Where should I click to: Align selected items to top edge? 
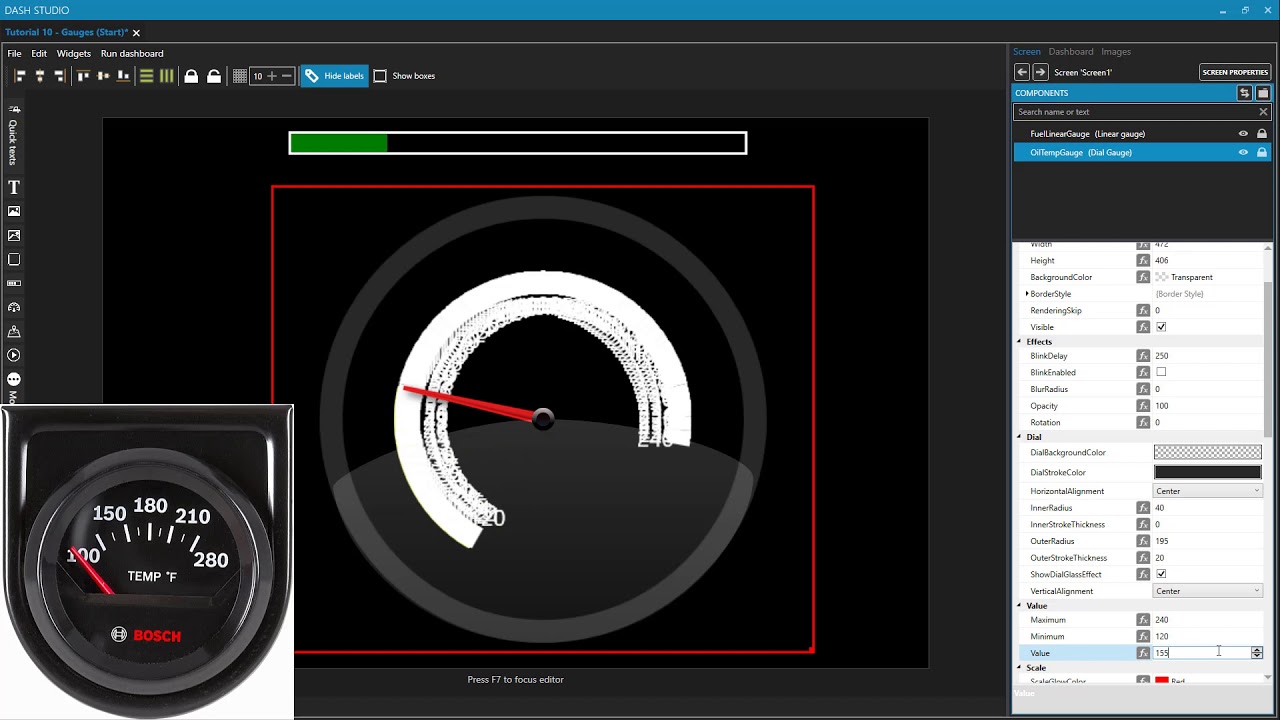coord(83,76)
